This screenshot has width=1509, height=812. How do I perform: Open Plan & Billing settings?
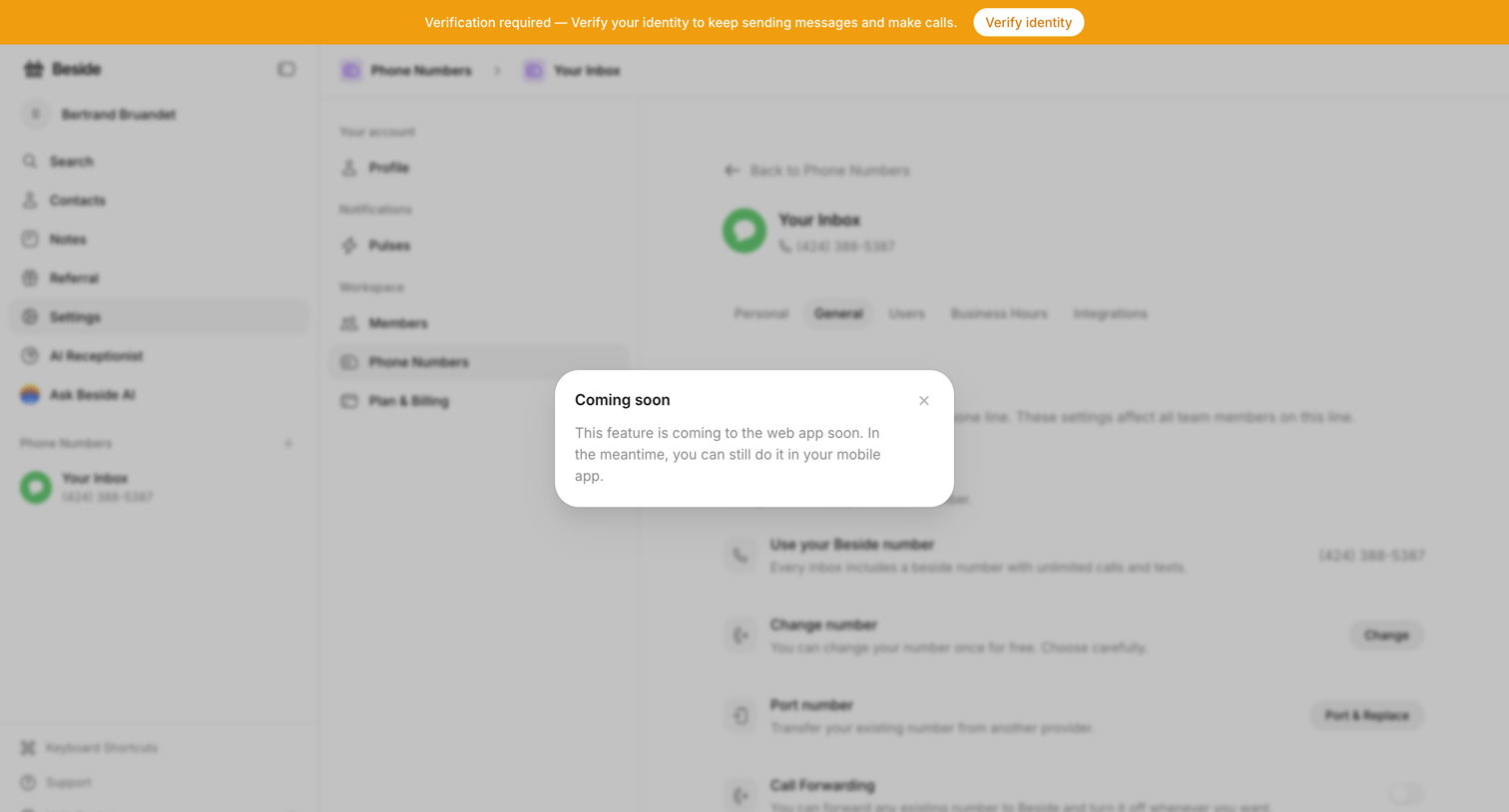click(x=479, y=401)
